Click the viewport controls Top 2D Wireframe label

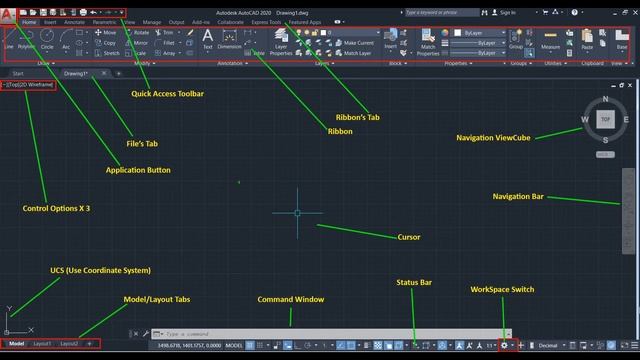coord(29,85)
